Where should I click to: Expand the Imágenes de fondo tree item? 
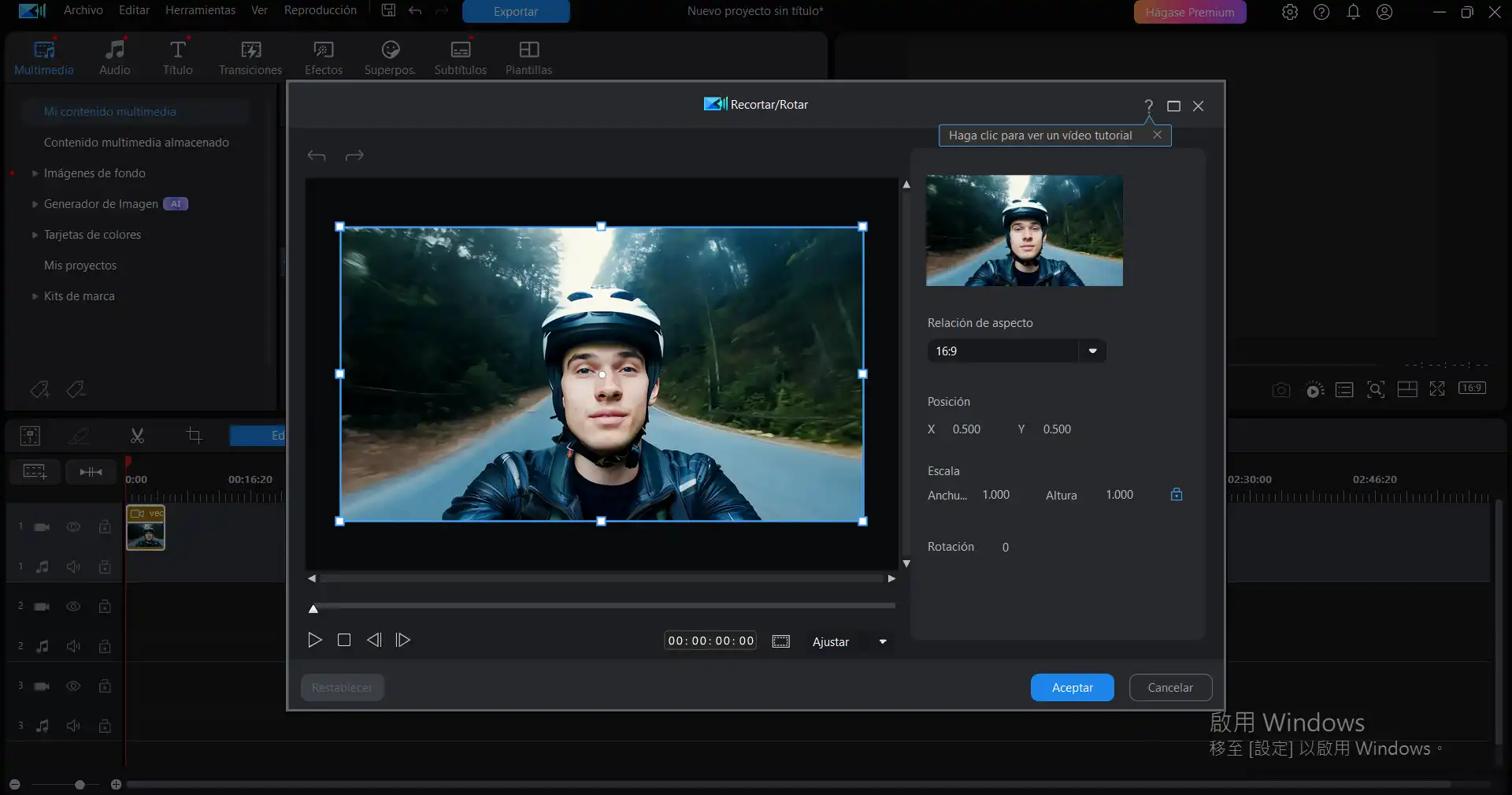[x=35, y=173]
